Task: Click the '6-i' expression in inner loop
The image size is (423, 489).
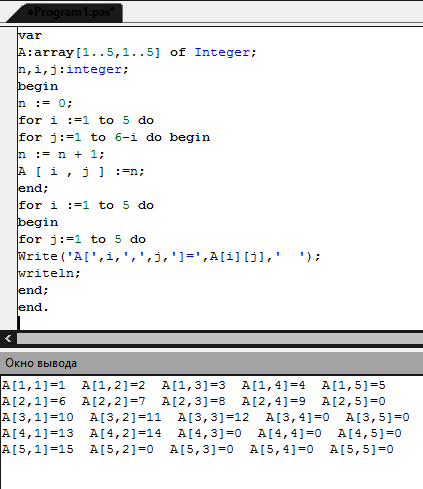Action: [x=126, y=137]
